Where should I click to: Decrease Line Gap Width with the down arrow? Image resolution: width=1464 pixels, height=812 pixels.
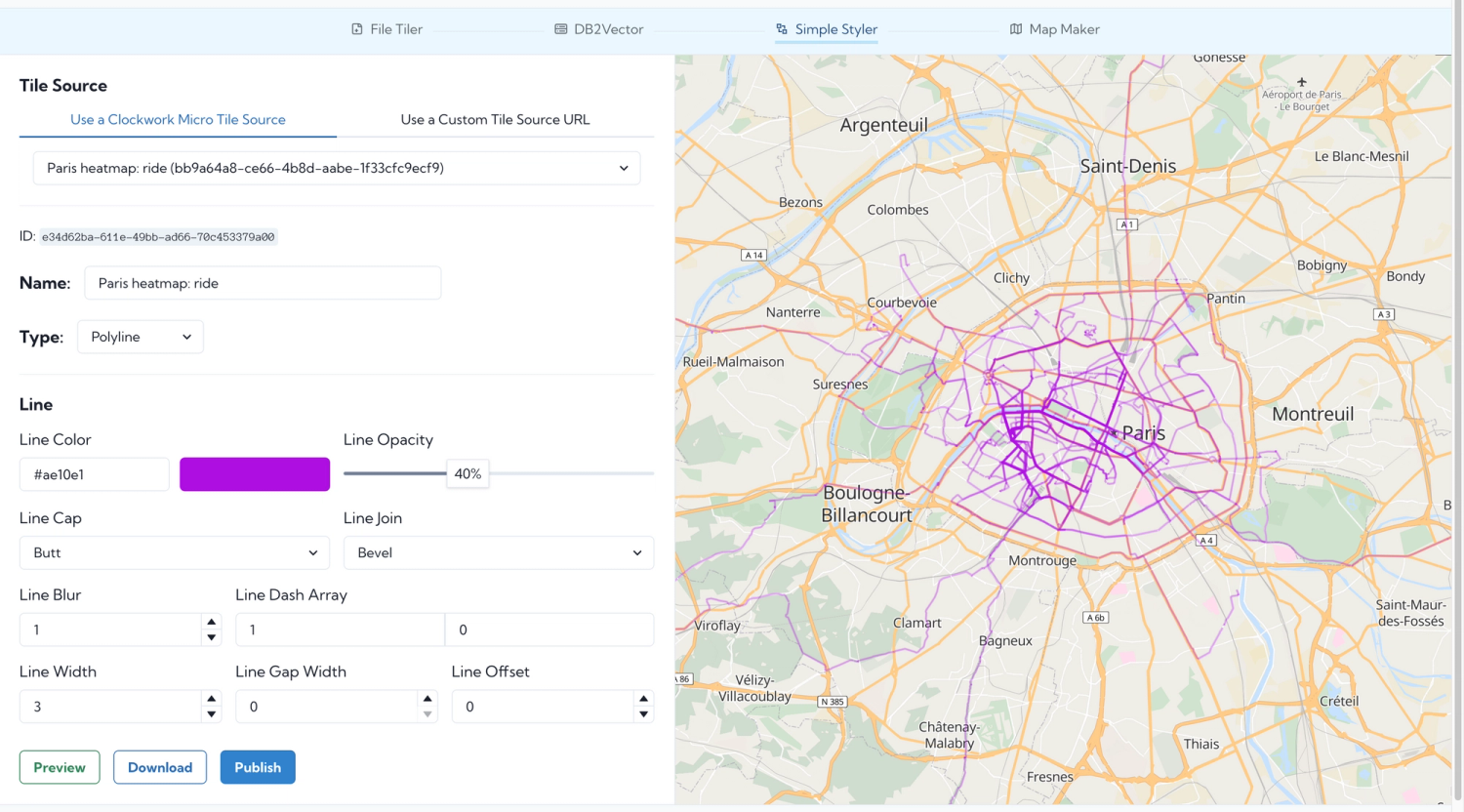click(427, 714)
